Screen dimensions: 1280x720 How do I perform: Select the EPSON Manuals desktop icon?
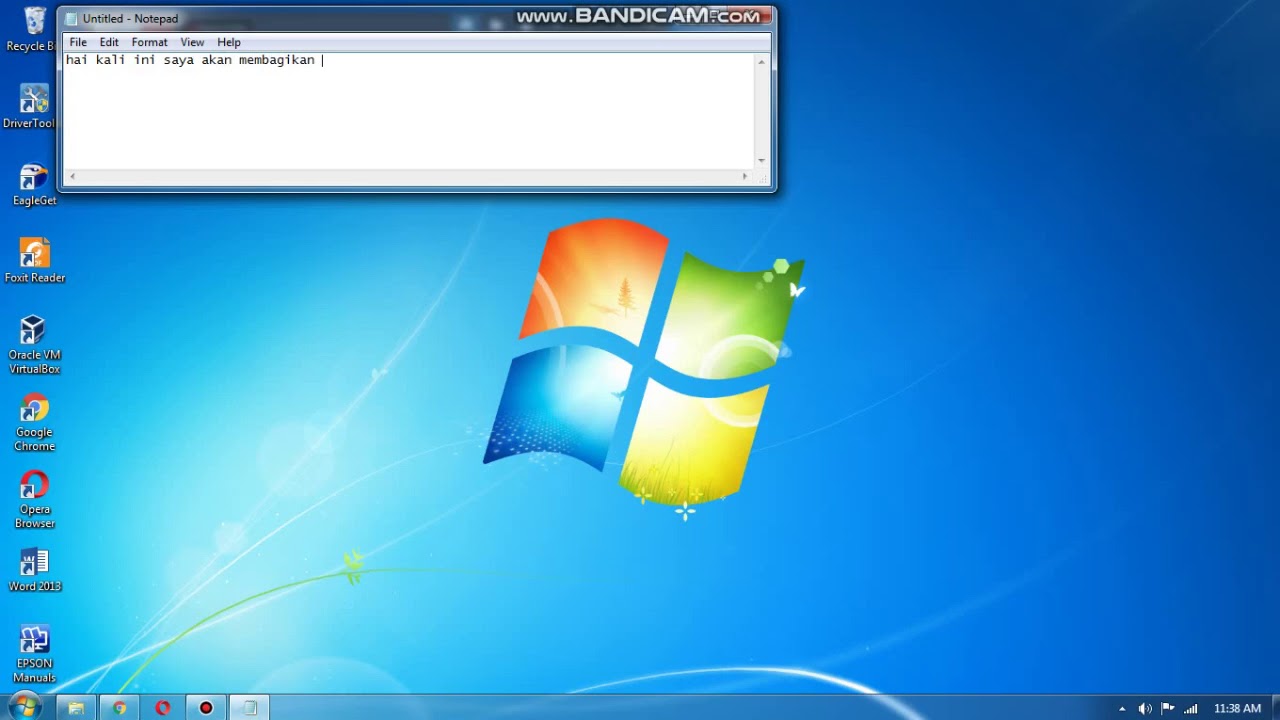[x=34, y=654]
